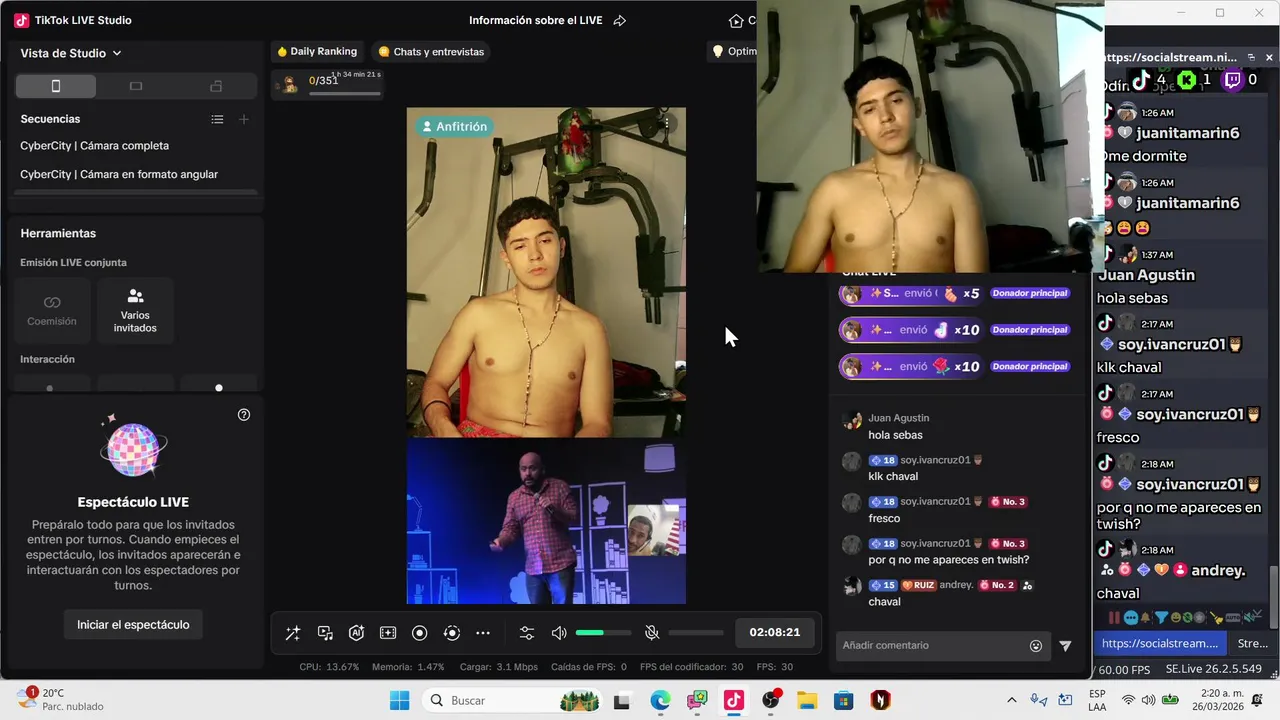Viewport: 1280px width, 720px height.
Task: Click the guest video thumbnail in preview
Action: click(x=653, y=529)
